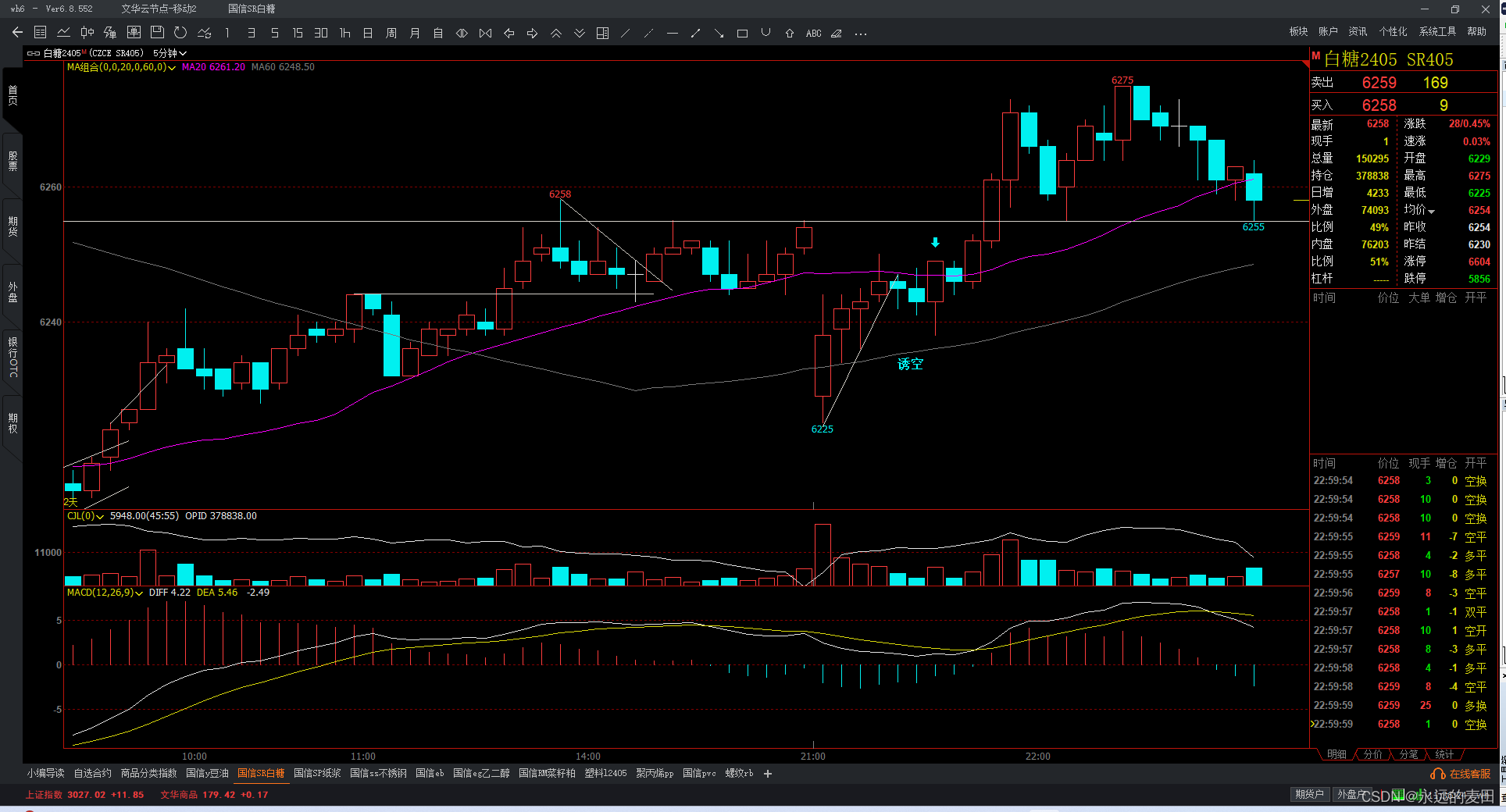The width and height of the screenshot is (1506, 812).
Task: Select the horizontal line drawing tool
Action: 673,33
